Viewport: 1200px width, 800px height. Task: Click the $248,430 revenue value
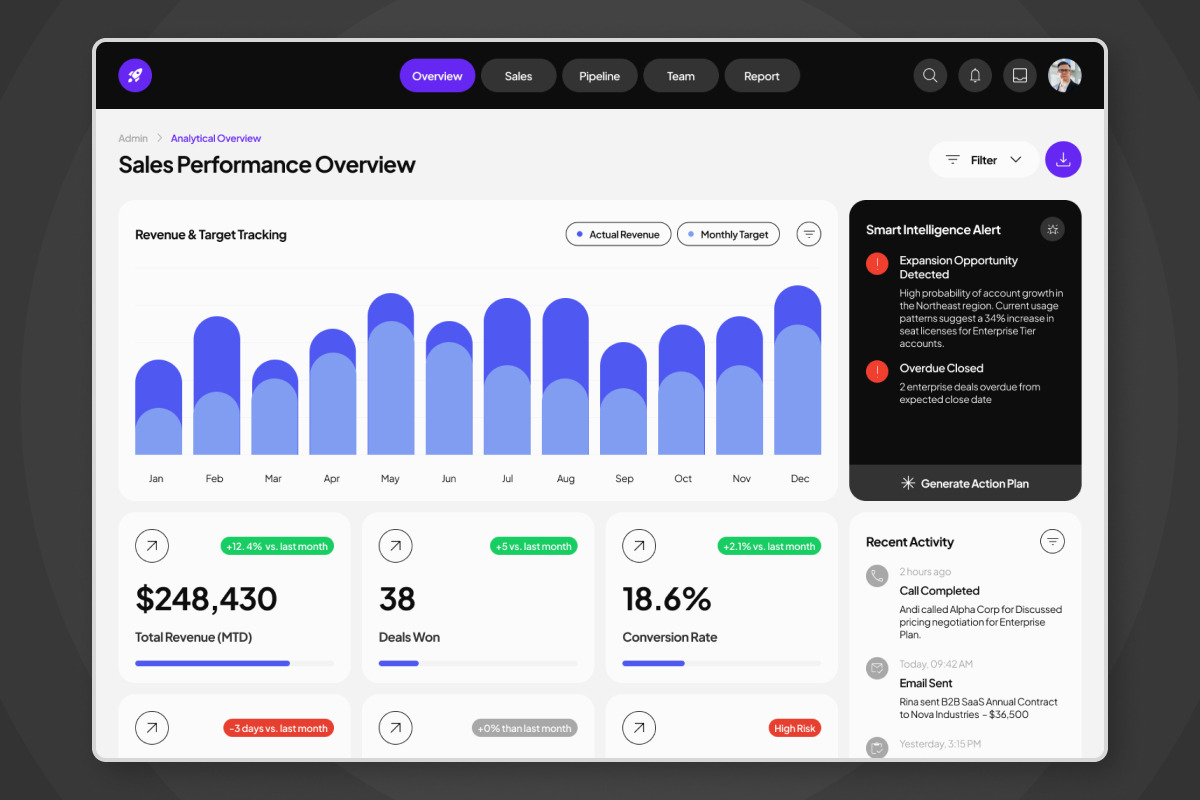206,599
